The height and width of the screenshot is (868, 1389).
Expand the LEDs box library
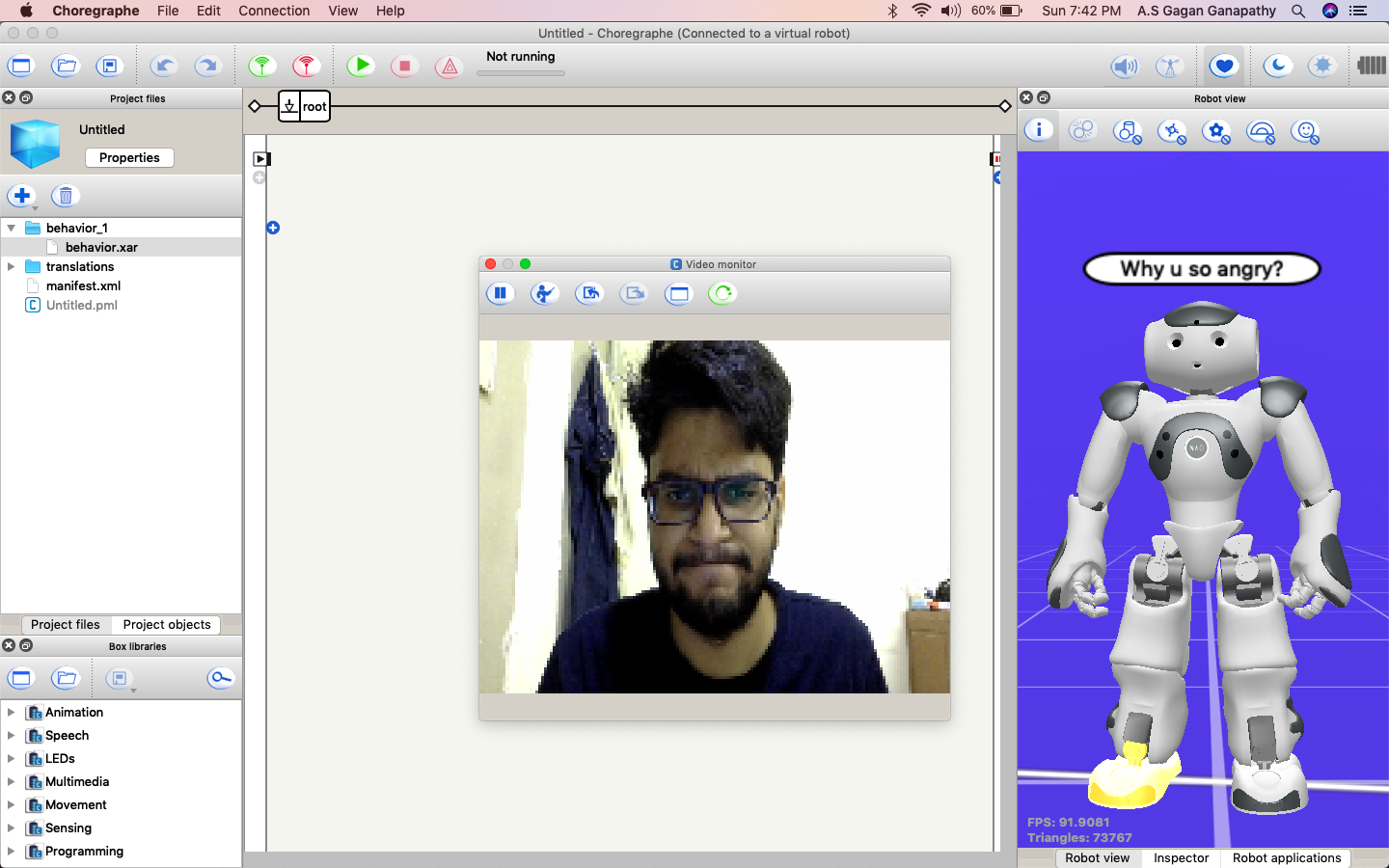(12, 758)
